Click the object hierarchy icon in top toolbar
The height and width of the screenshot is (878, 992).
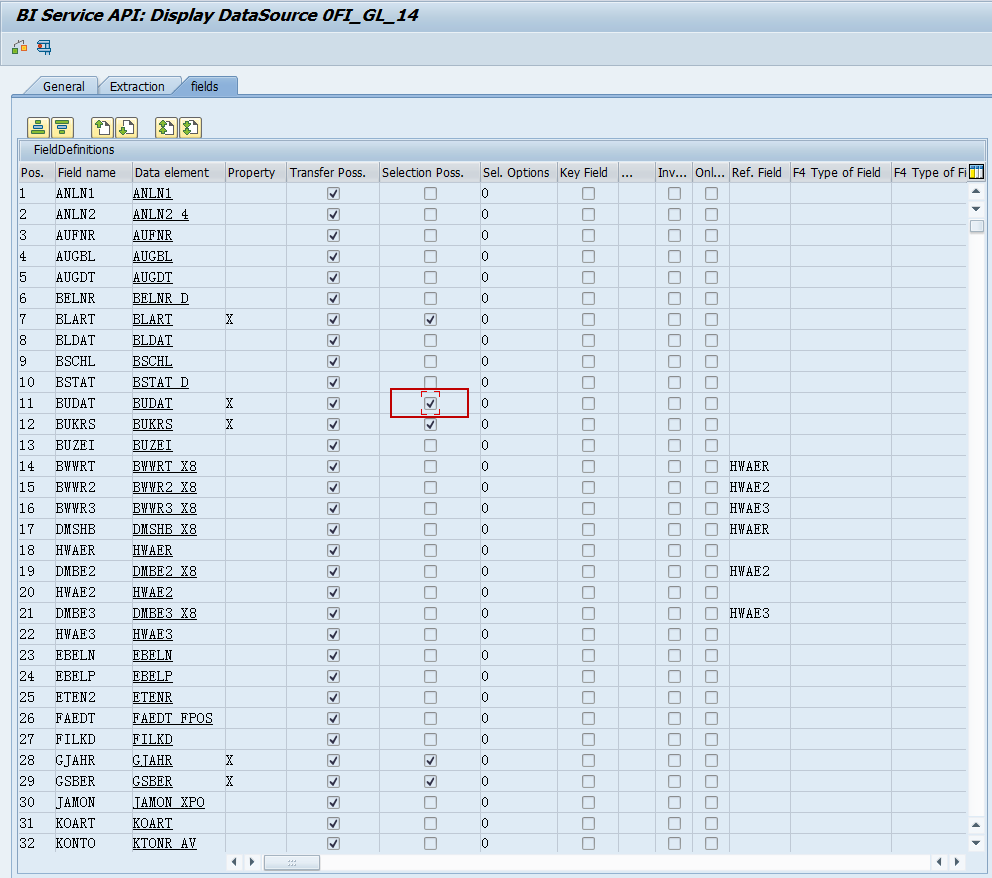pyautogui.click(x=19, y=47)
